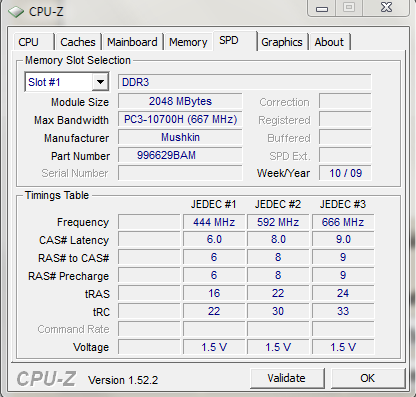The width and height of the screenshot is (416, 397).
Task: Close the CPU-Z window
Action: [386, 8]
